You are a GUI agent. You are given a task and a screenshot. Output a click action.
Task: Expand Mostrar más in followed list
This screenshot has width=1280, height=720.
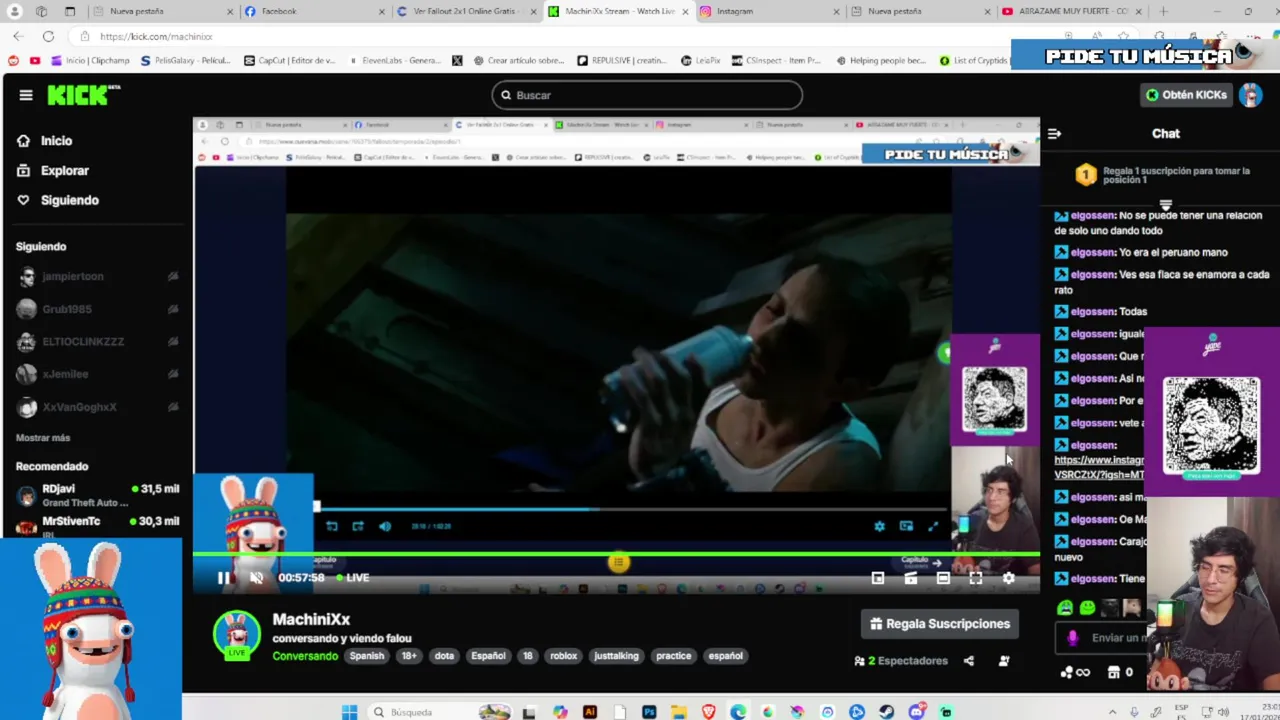[43, 438]
